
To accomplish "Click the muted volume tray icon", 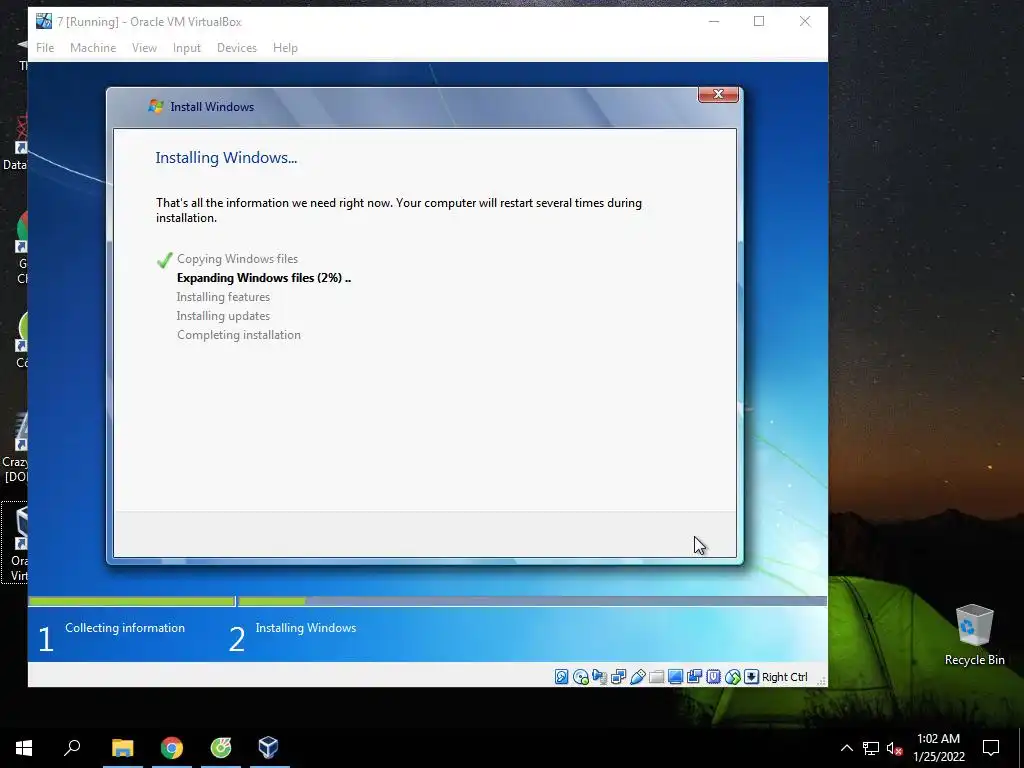I will click(894, 748).
